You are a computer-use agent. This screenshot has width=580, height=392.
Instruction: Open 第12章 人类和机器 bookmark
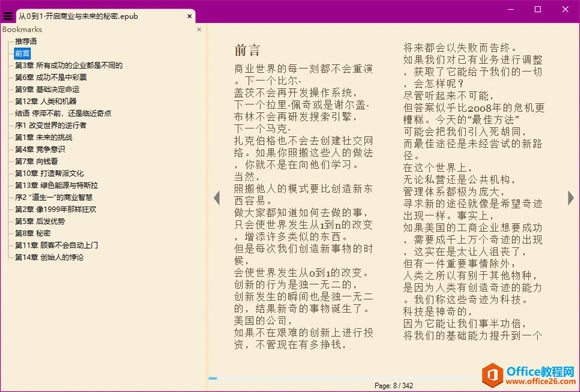tap(45, 101)
